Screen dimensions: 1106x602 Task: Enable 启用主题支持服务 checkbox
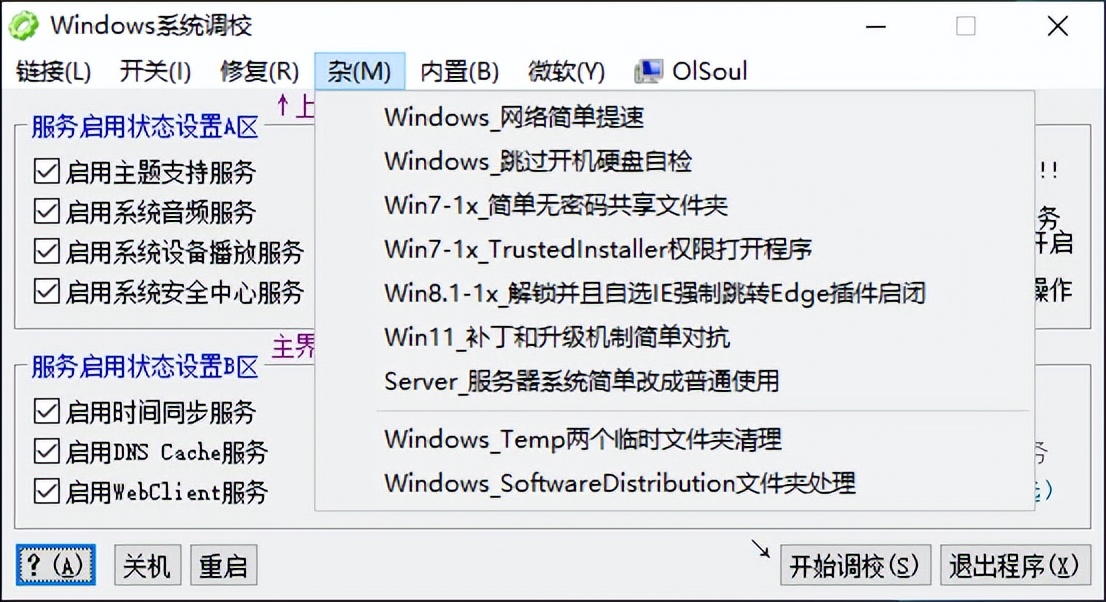coord(47,172)
